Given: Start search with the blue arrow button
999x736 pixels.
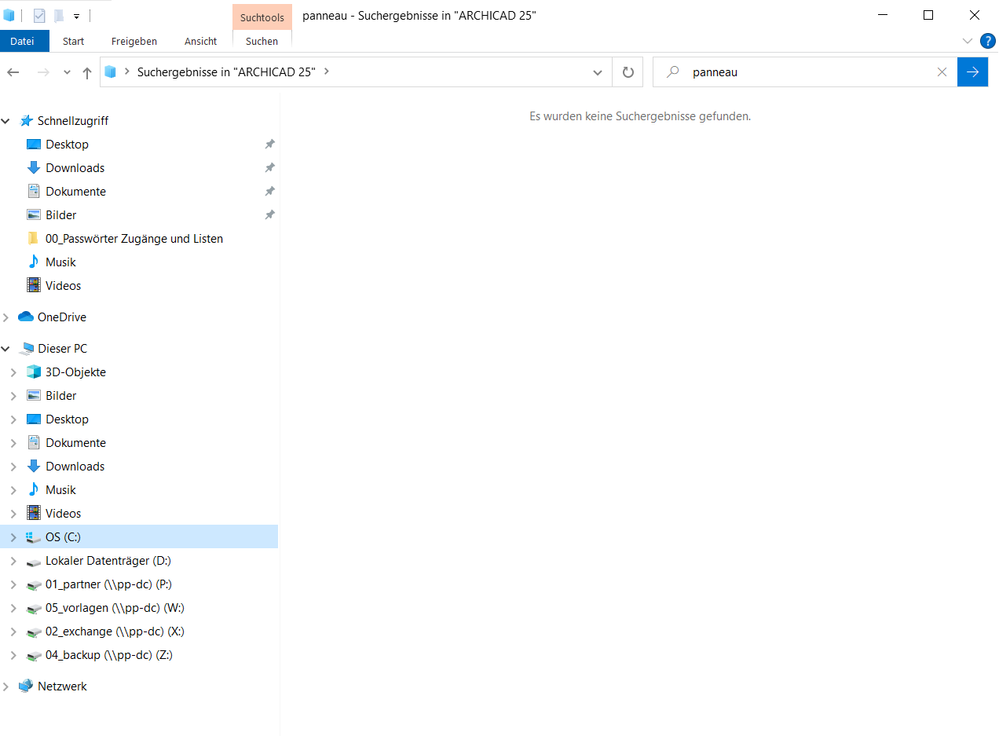Looking at the screenshot, I should pos(972,72).
